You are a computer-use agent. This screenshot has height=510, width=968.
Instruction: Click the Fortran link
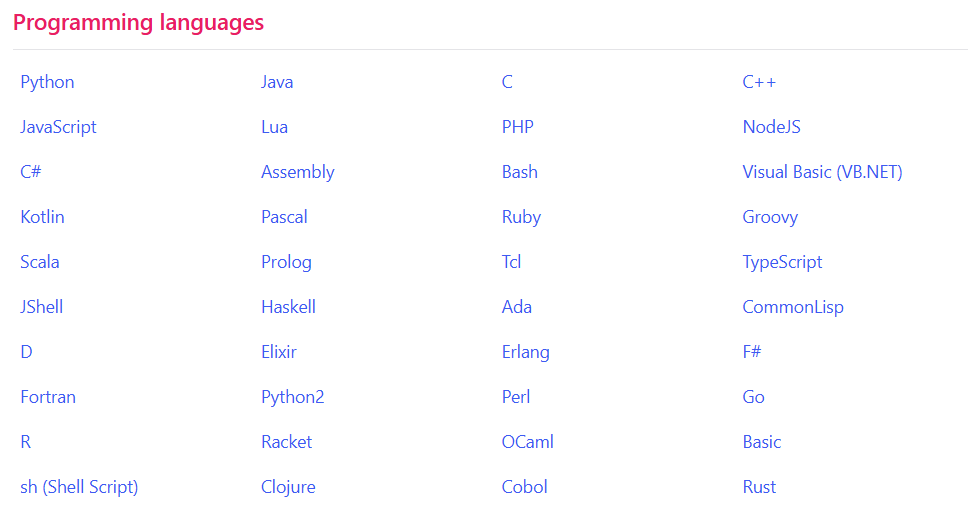tap(48, 397)
